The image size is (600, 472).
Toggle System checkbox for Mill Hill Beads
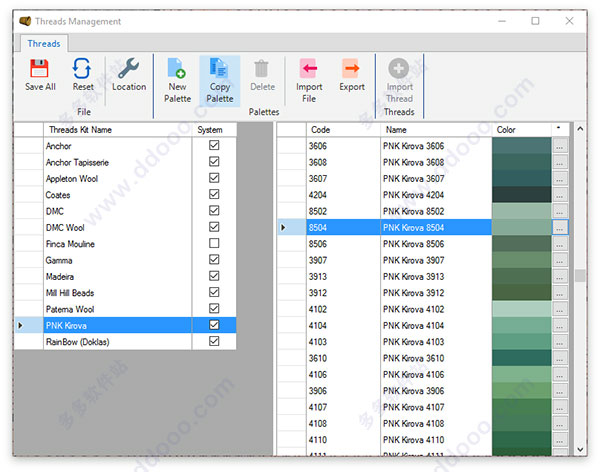click(214, 292)
